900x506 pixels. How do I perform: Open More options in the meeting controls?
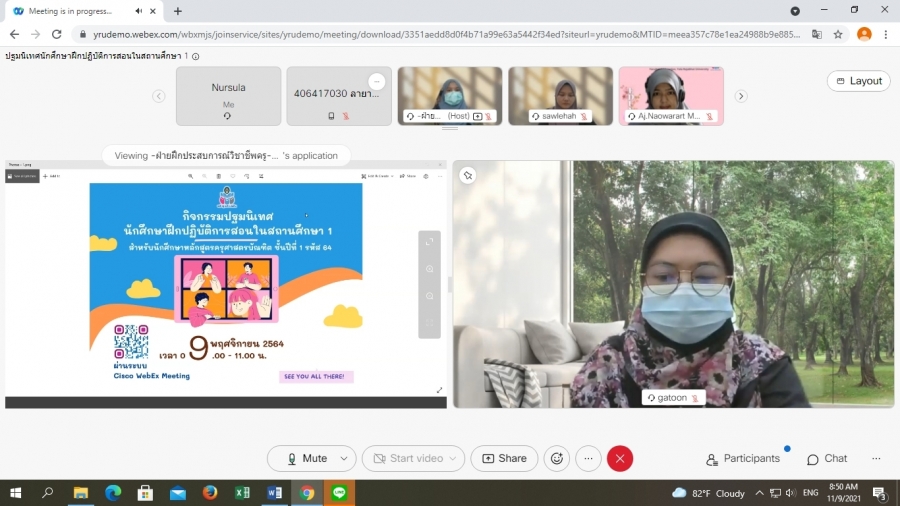coord(588,458)
